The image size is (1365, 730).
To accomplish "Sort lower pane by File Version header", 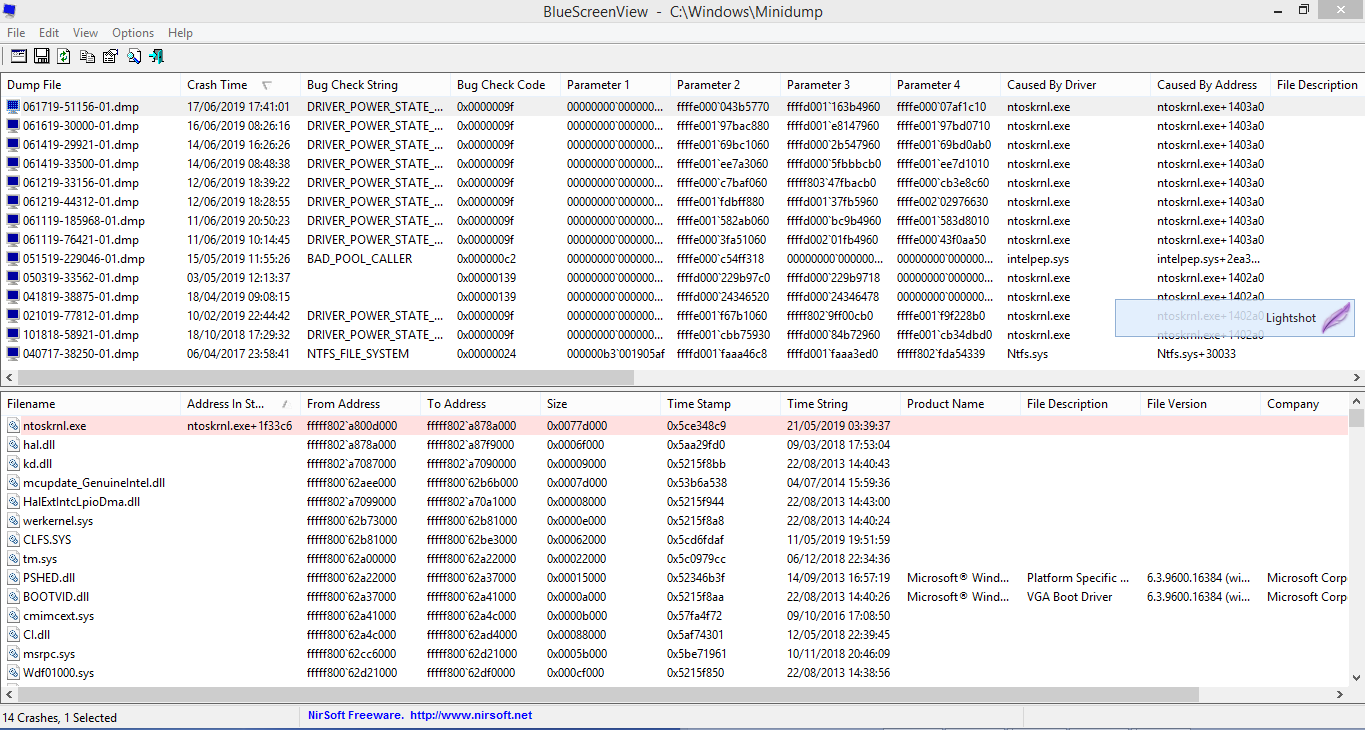I will 1200,404.
